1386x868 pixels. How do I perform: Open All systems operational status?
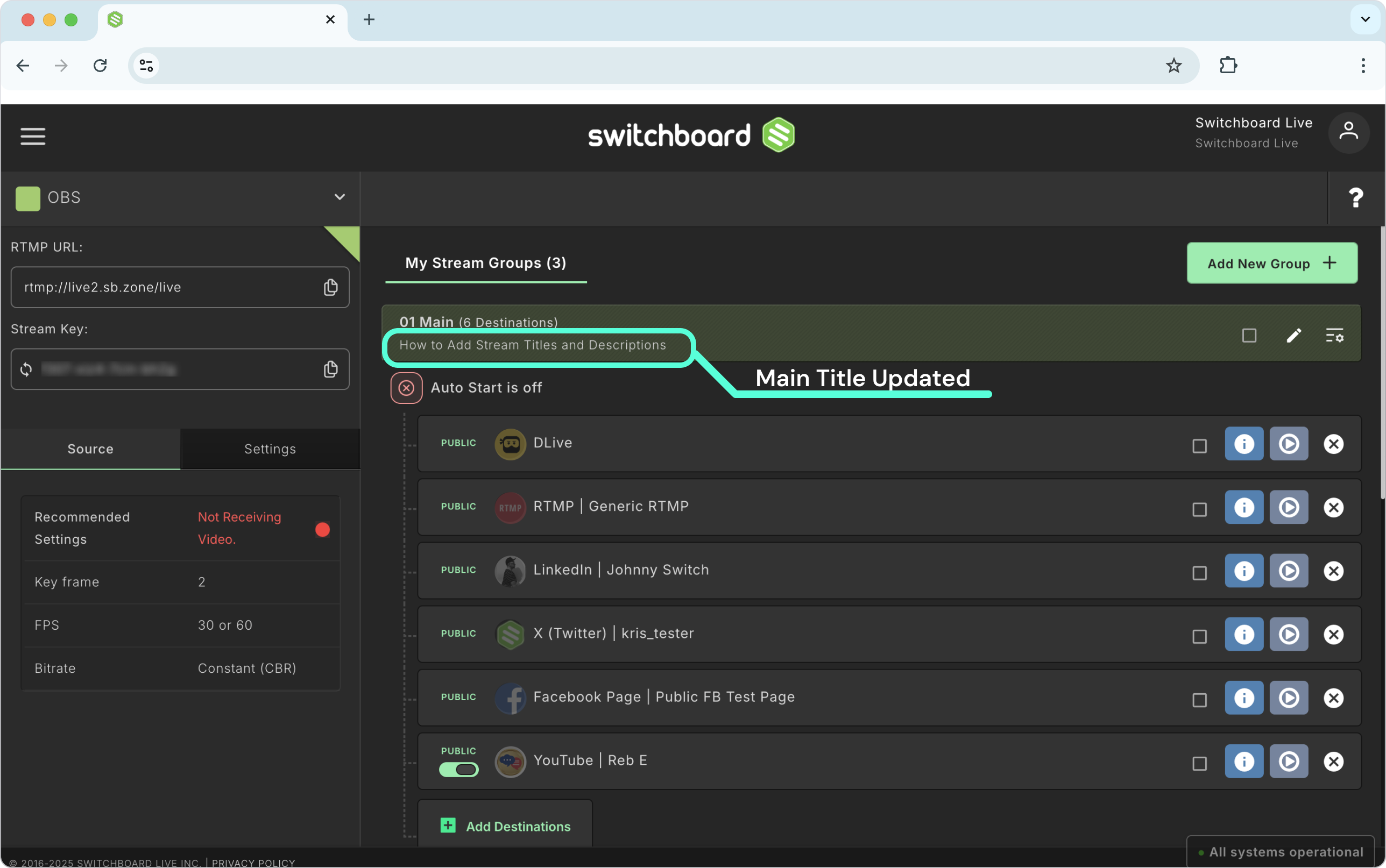point(1281,852)
